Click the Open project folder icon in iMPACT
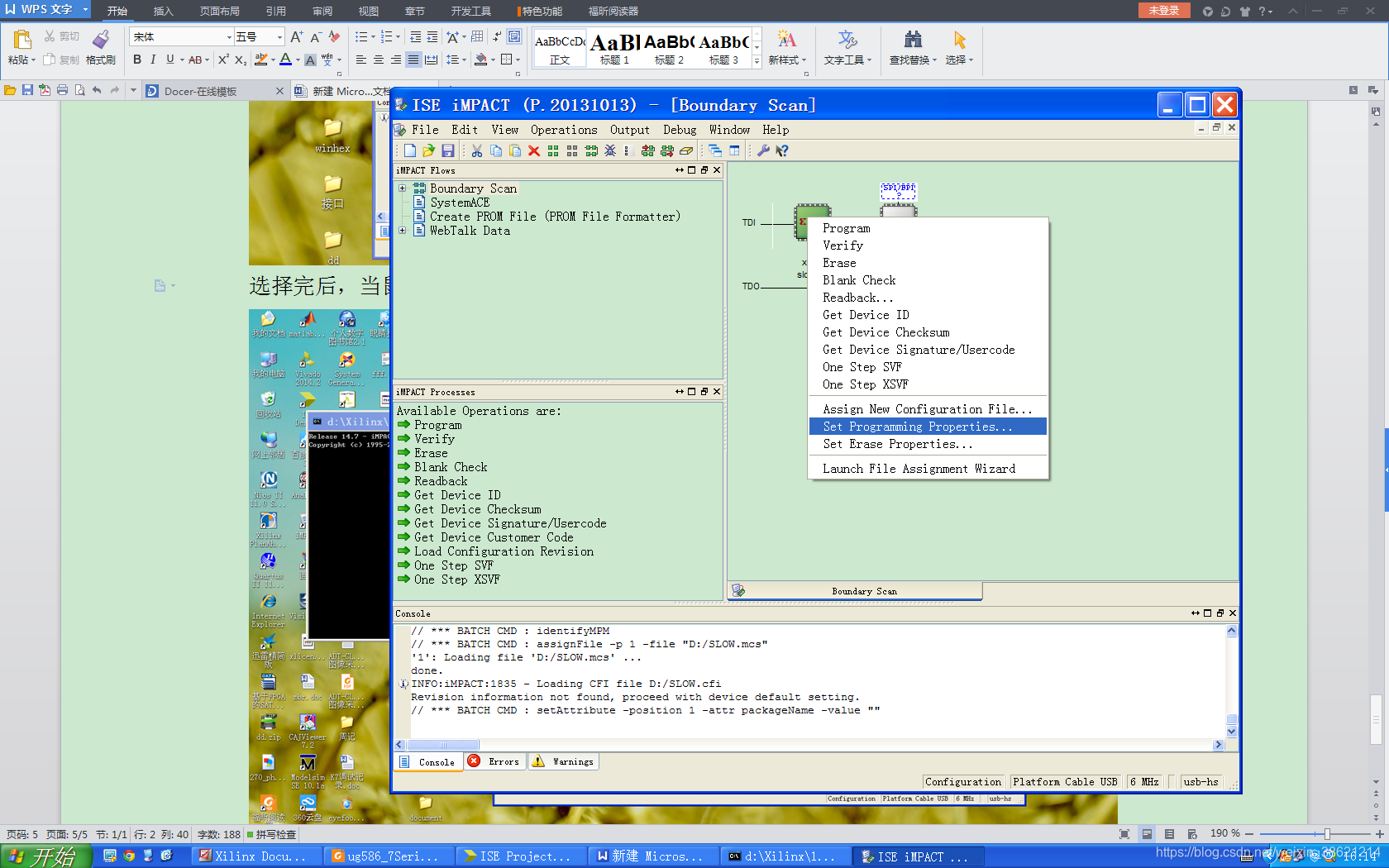This screenshot has height=868, width=1389. click(x=428, y=150)
